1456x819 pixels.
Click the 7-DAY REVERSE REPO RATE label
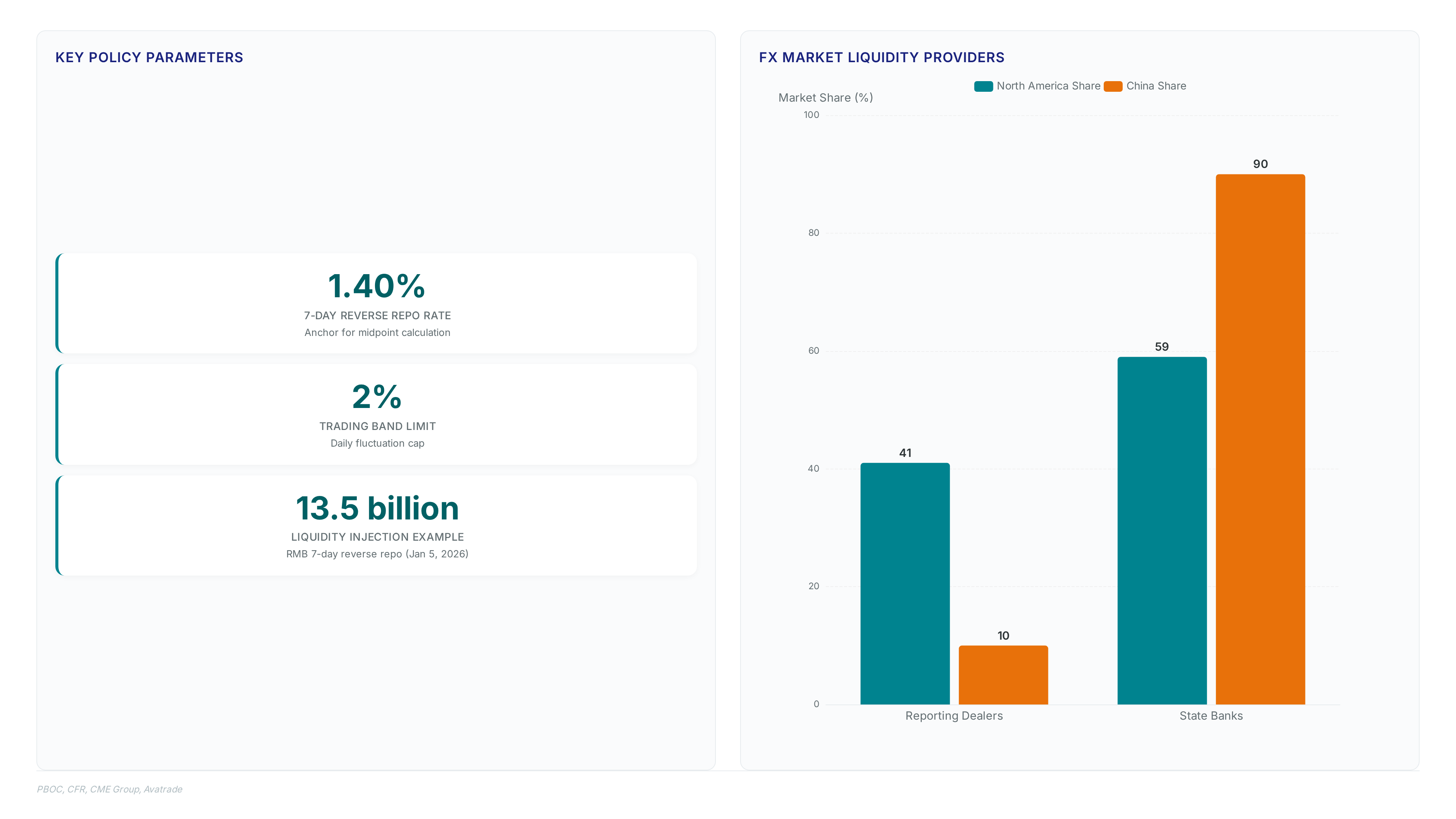[377, 315]
